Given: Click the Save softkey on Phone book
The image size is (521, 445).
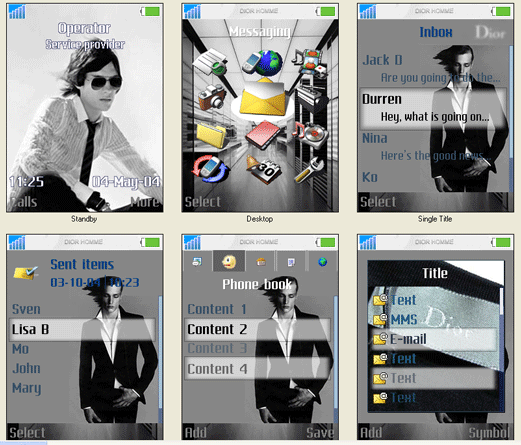Looking at the screenshot, I should tap(320, 433).
